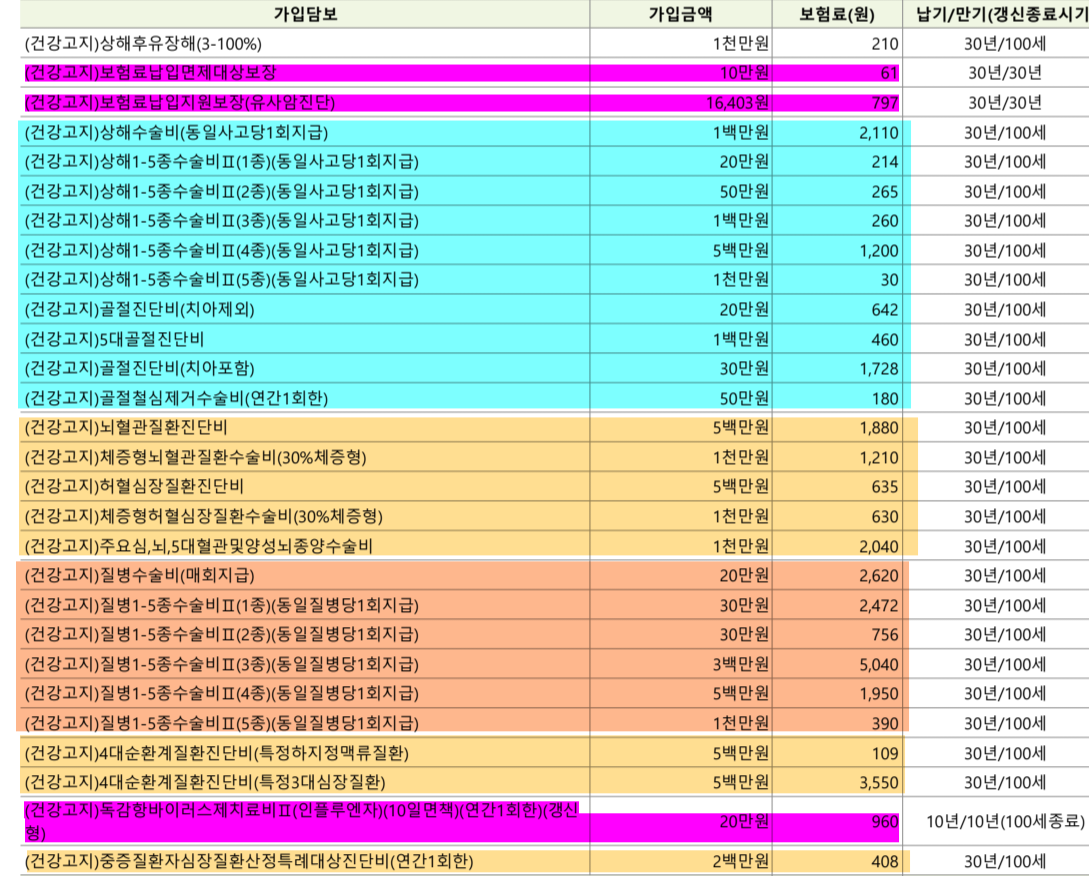
Task: Click the 797 premium value
Action: point(885,103)
